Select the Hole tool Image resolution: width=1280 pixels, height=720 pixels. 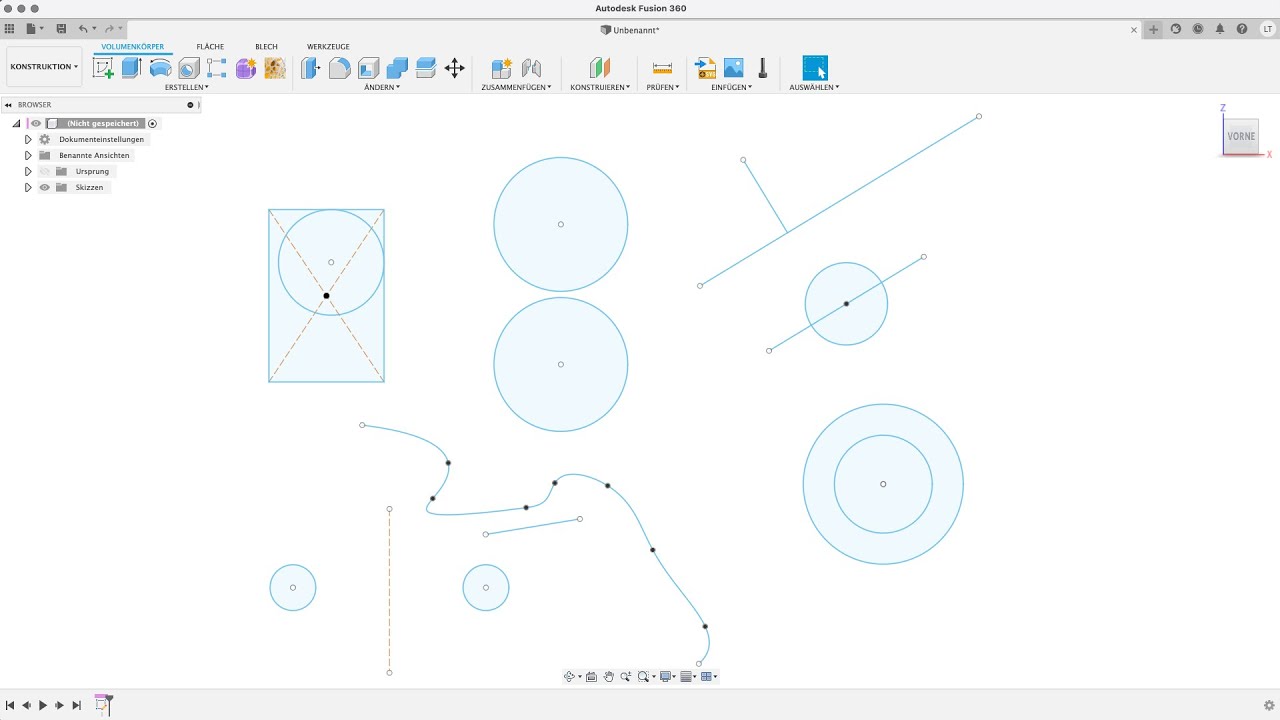(189, 68)
